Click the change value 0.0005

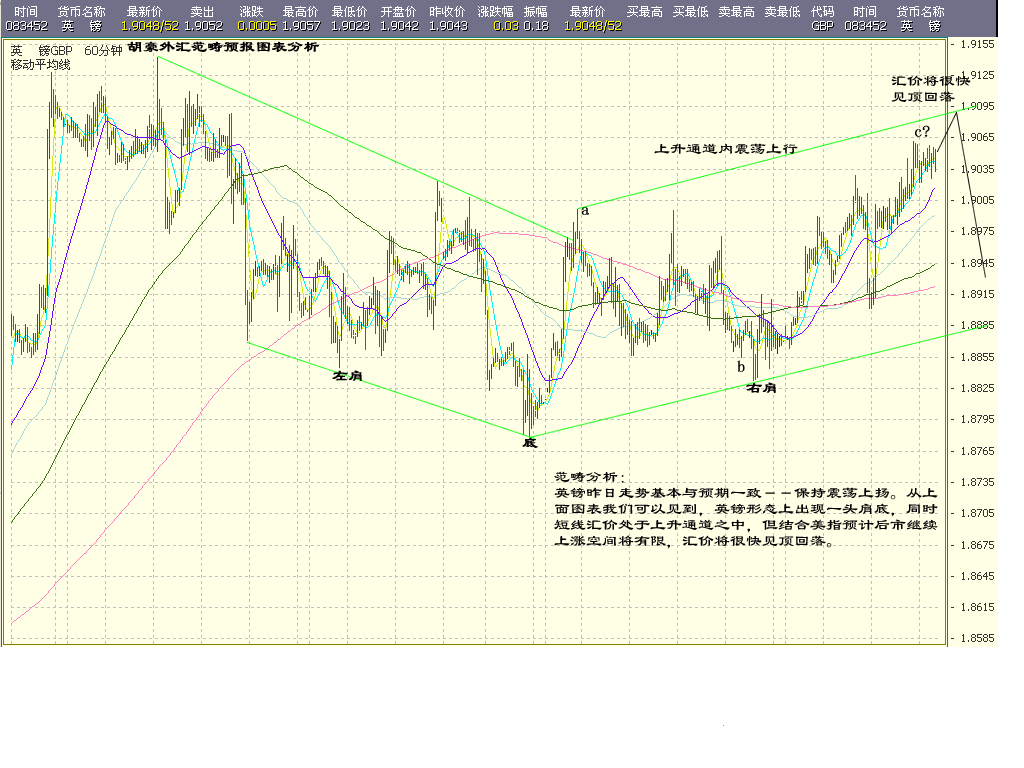pos(257,26)
